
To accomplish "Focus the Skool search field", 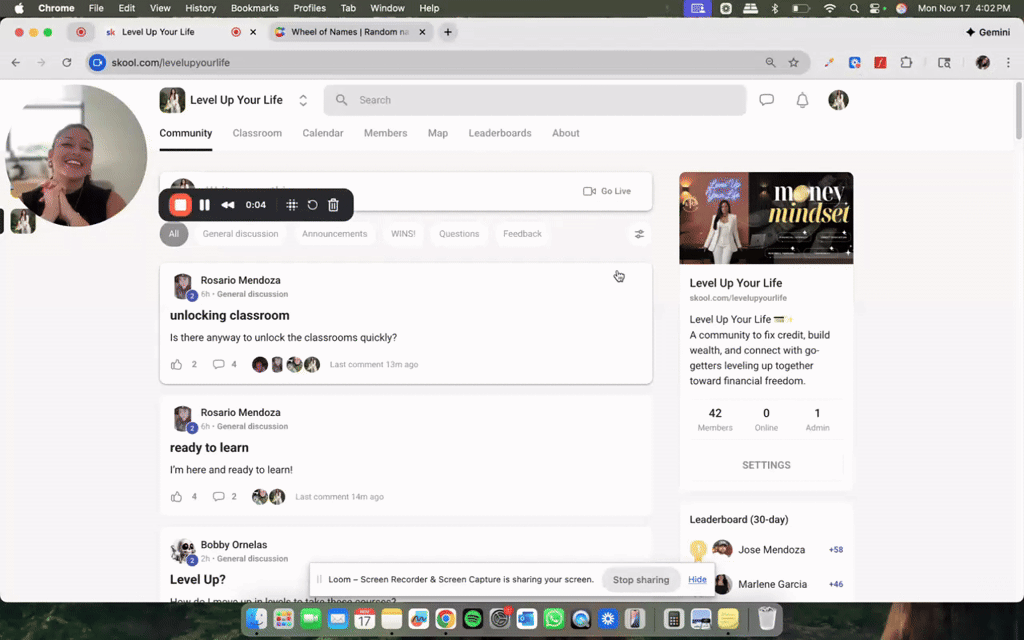I will (x=535, y=100).
